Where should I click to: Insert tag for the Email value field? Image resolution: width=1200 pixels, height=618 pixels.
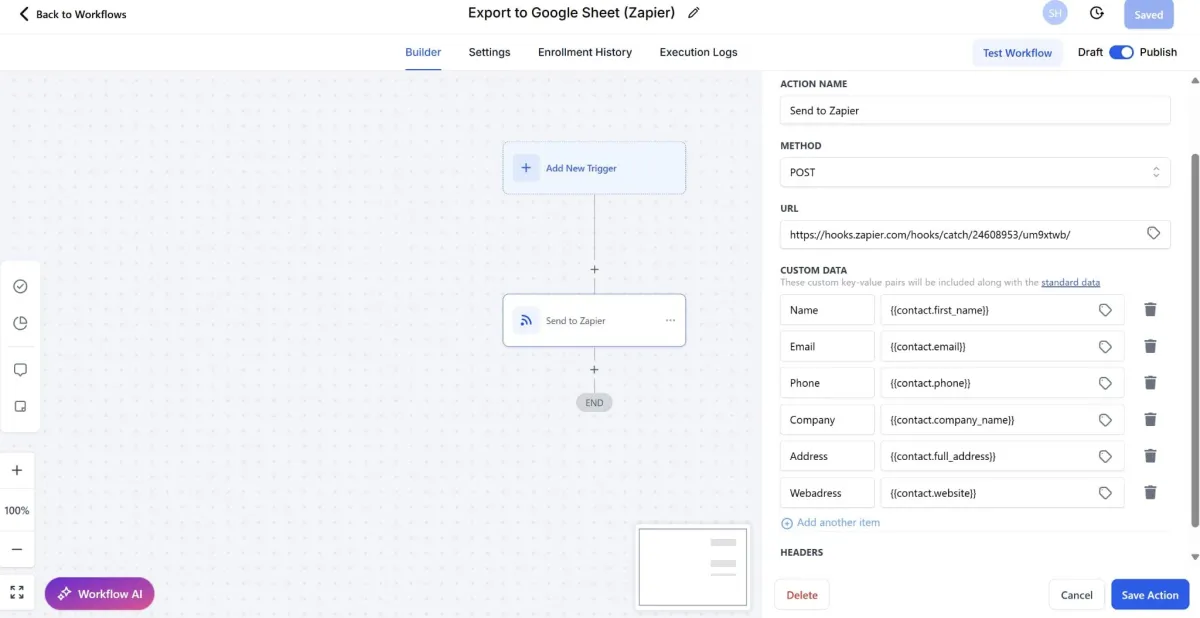coord(1105,347)
